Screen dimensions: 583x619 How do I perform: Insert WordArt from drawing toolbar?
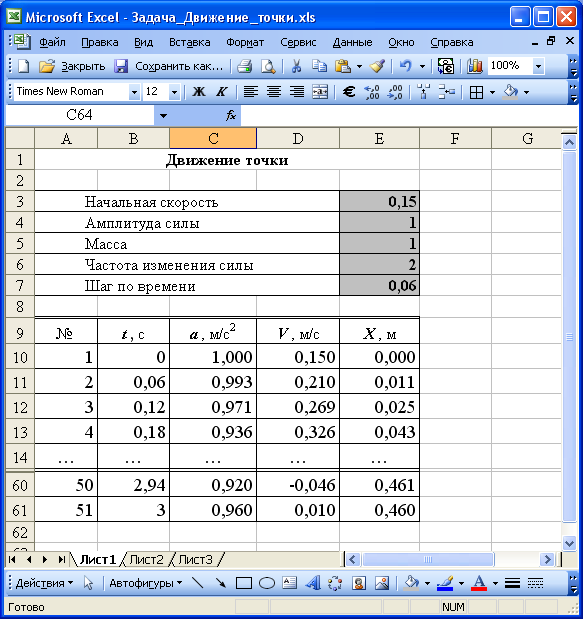313,583
